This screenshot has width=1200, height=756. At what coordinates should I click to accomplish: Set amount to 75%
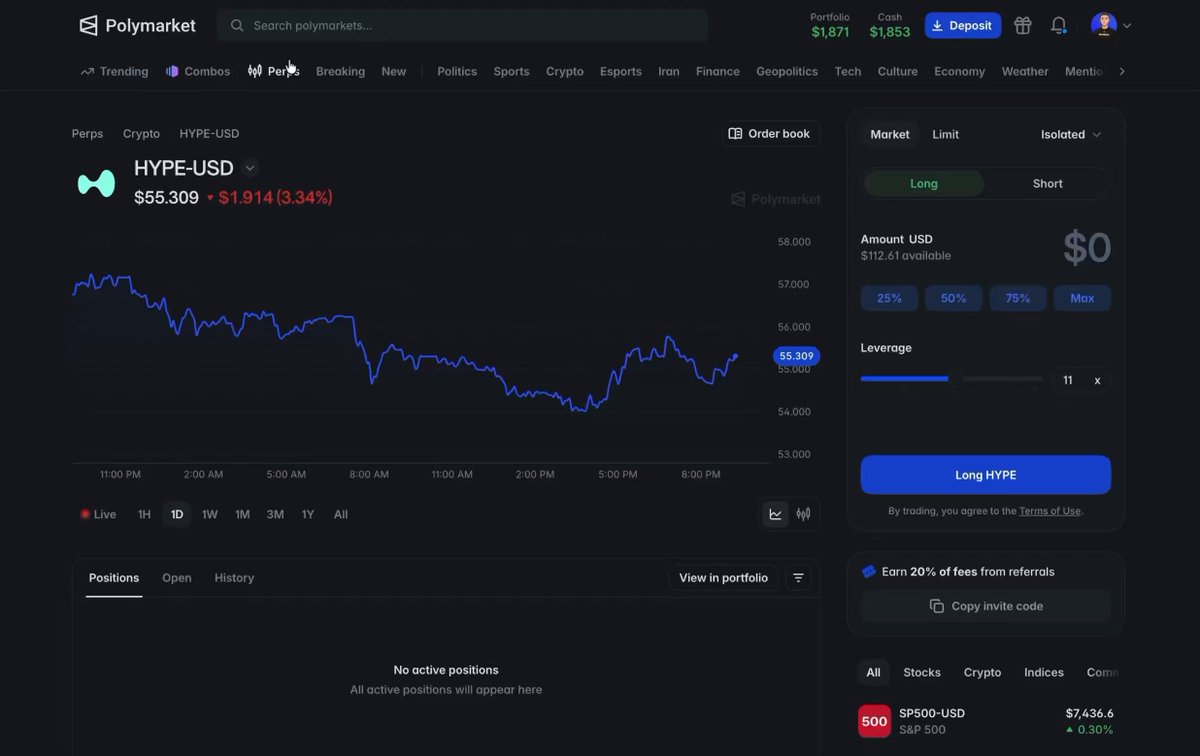[x=1018, y=298]
